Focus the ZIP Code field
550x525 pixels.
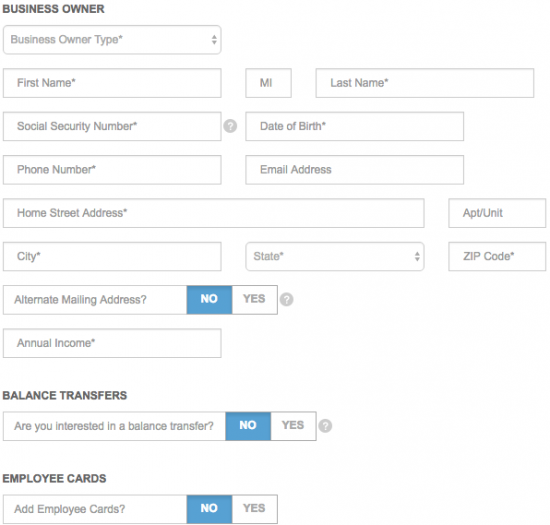click(497, 256)
